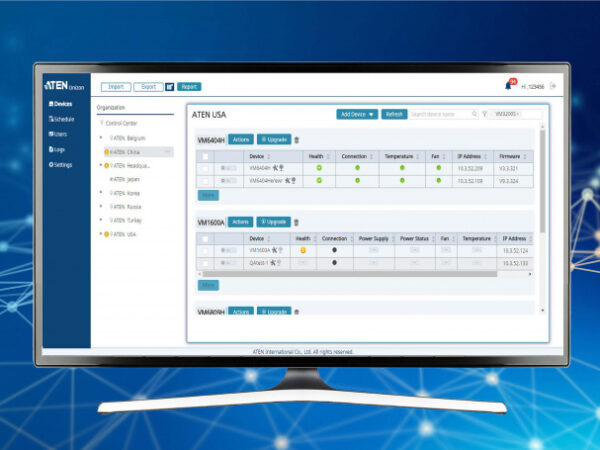Sort the VM6404H table by Firmware
This screenshot has width=600, height=450.
pos(525,157)
